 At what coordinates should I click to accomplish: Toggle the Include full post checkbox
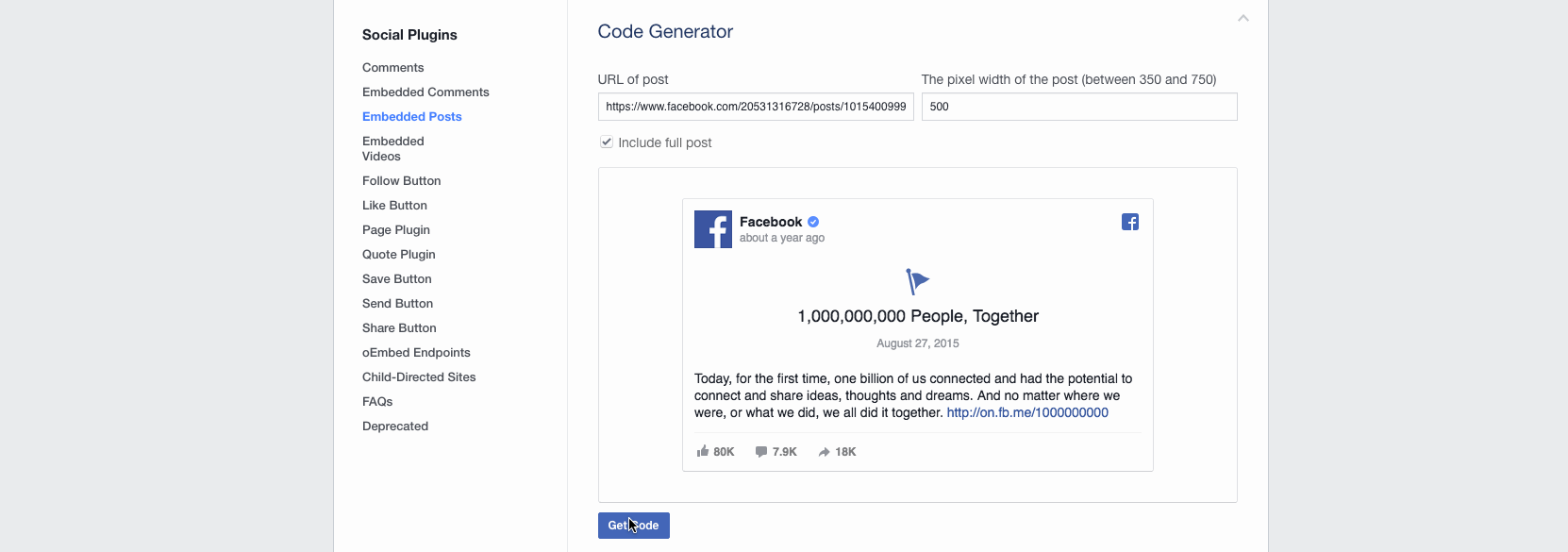(x=607, y=142)
